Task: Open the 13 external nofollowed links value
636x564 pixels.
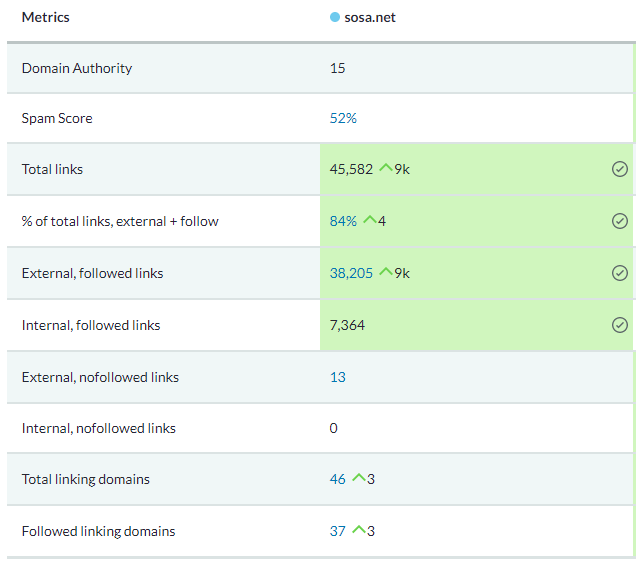Action: (x=337, y=377)
